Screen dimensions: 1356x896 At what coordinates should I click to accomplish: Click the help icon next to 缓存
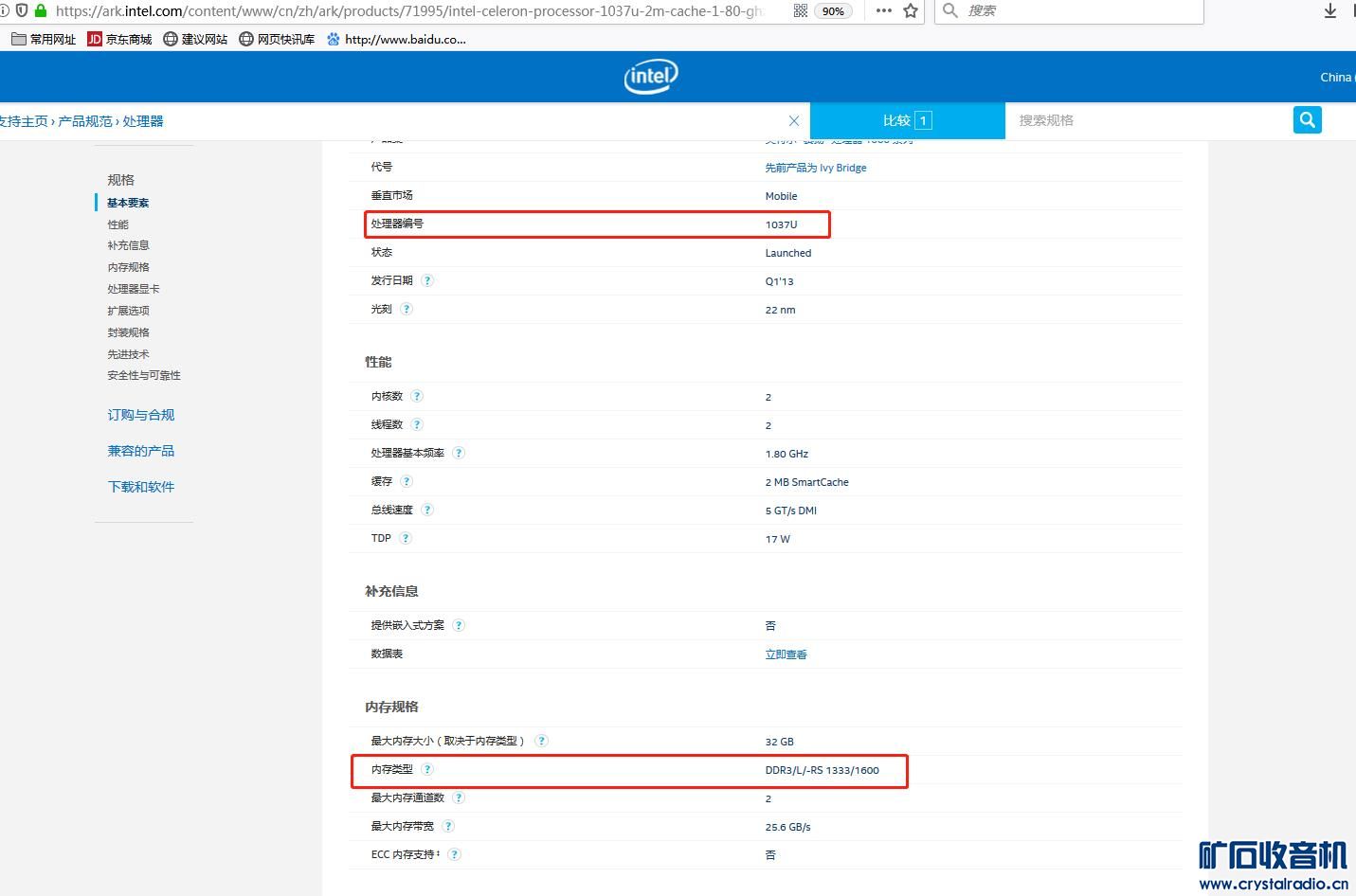click(407, 481)
